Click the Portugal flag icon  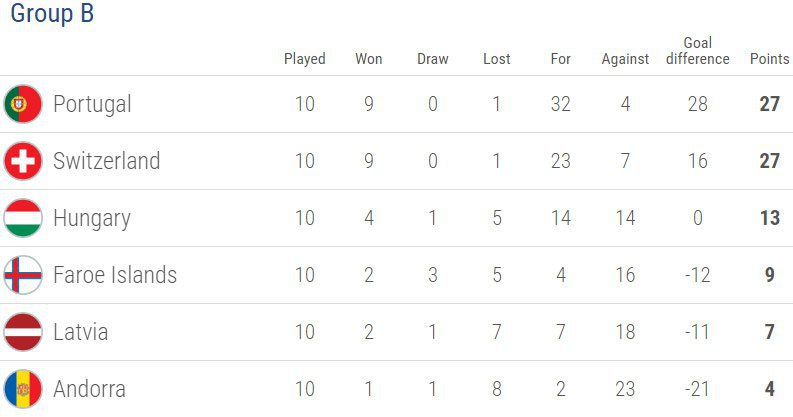[x=22, y=104]
